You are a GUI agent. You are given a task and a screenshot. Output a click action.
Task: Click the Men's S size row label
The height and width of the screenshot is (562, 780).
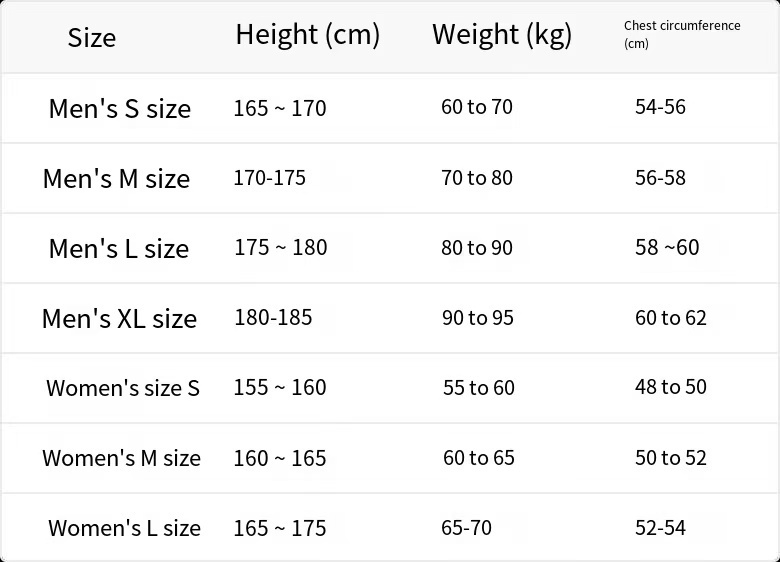point(119,108)
